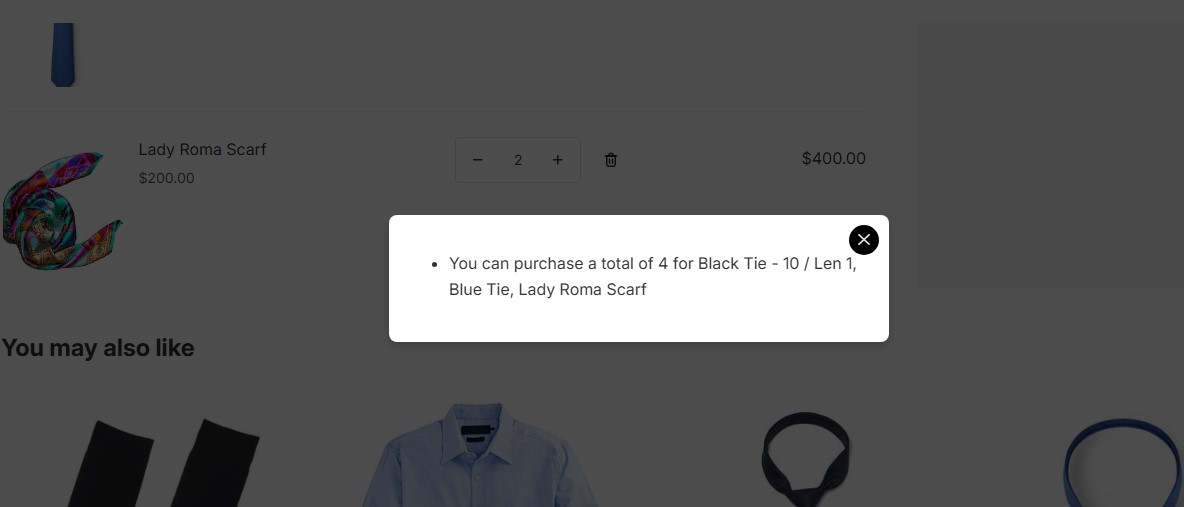This screenshot has width=1184, height=507.
Task: Decrease Lady Roma Scarf quantity
Action: pyautogui.click(x=478, y=160)
